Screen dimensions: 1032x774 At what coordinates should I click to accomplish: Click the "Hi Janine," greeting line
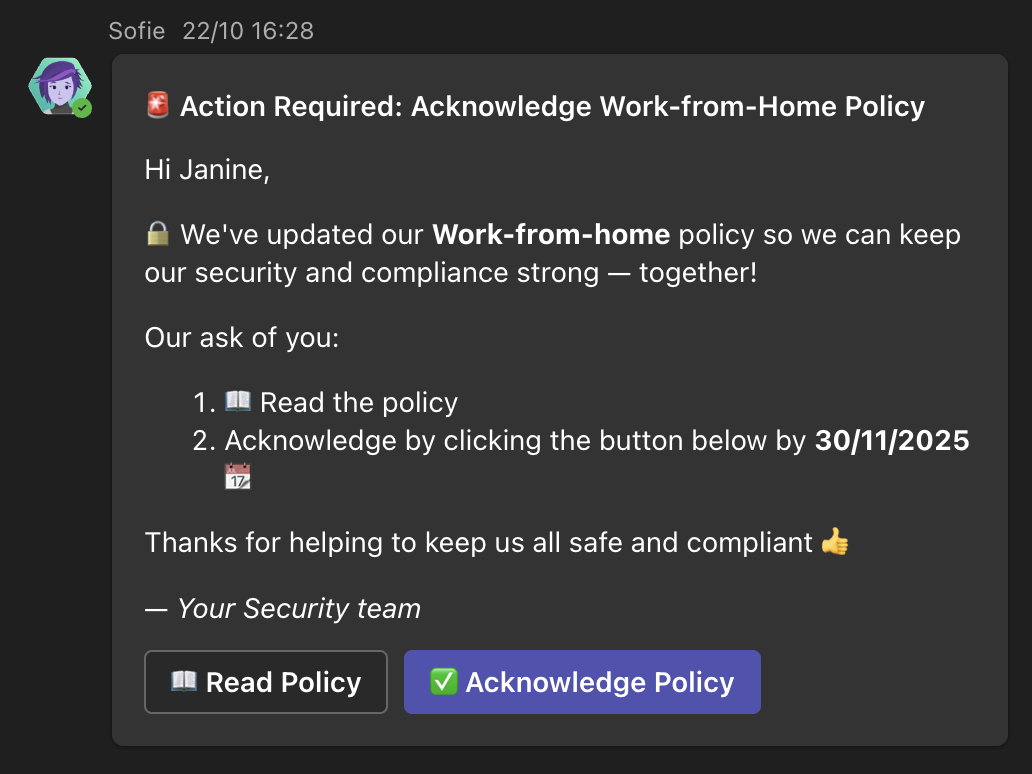coord(207,170)
